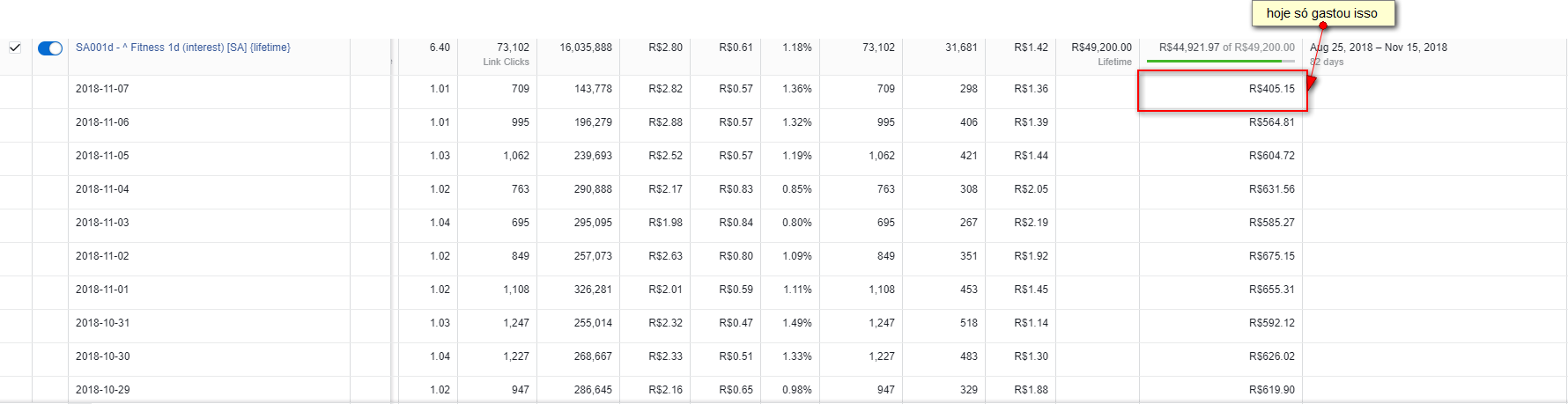
Task: Select the 2018-10-29 breakdown row date
Action: pyautogui.click(x=102, y=390)
